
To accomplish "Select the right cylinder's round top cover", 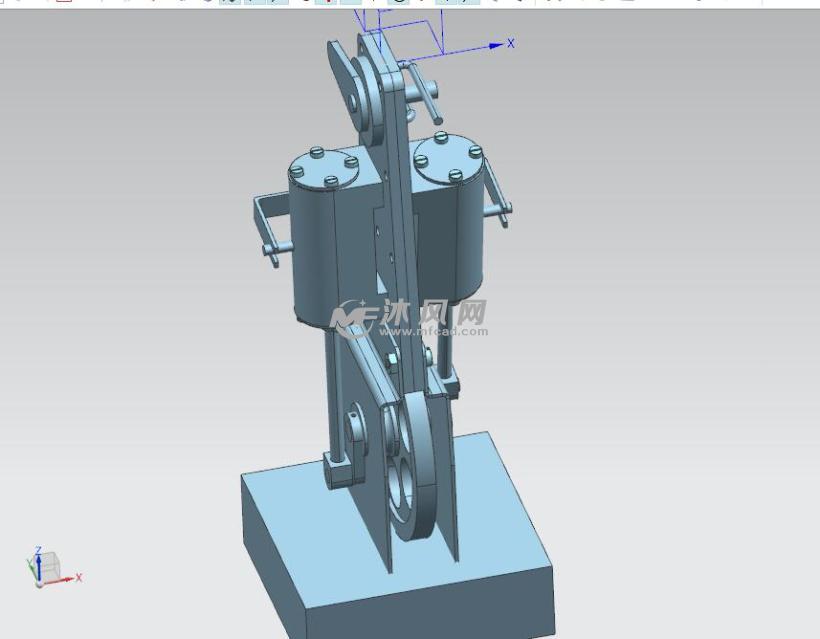I will coord(448,157).
